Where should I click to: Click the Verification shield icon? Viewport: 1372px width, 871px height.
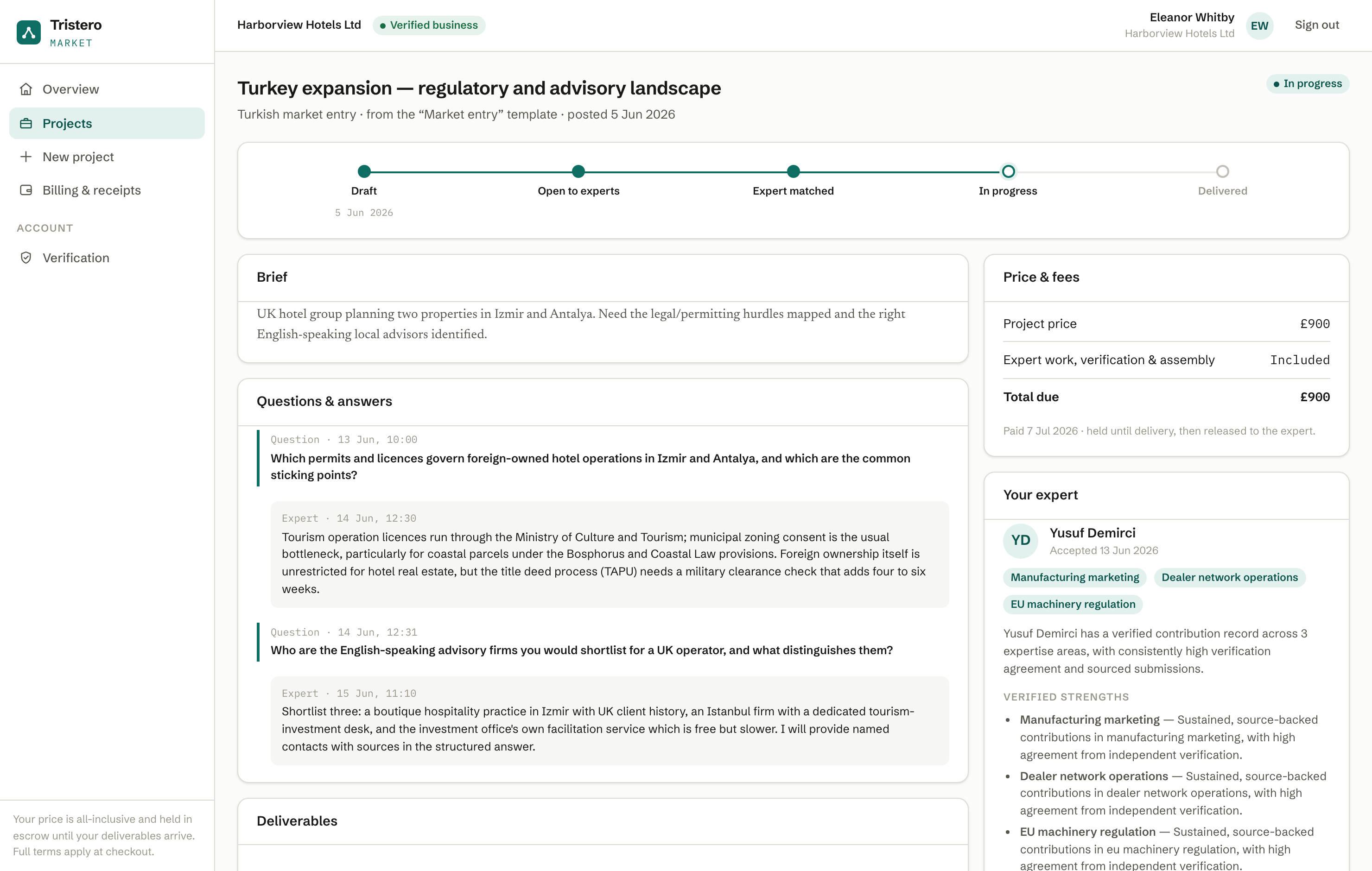26,258
